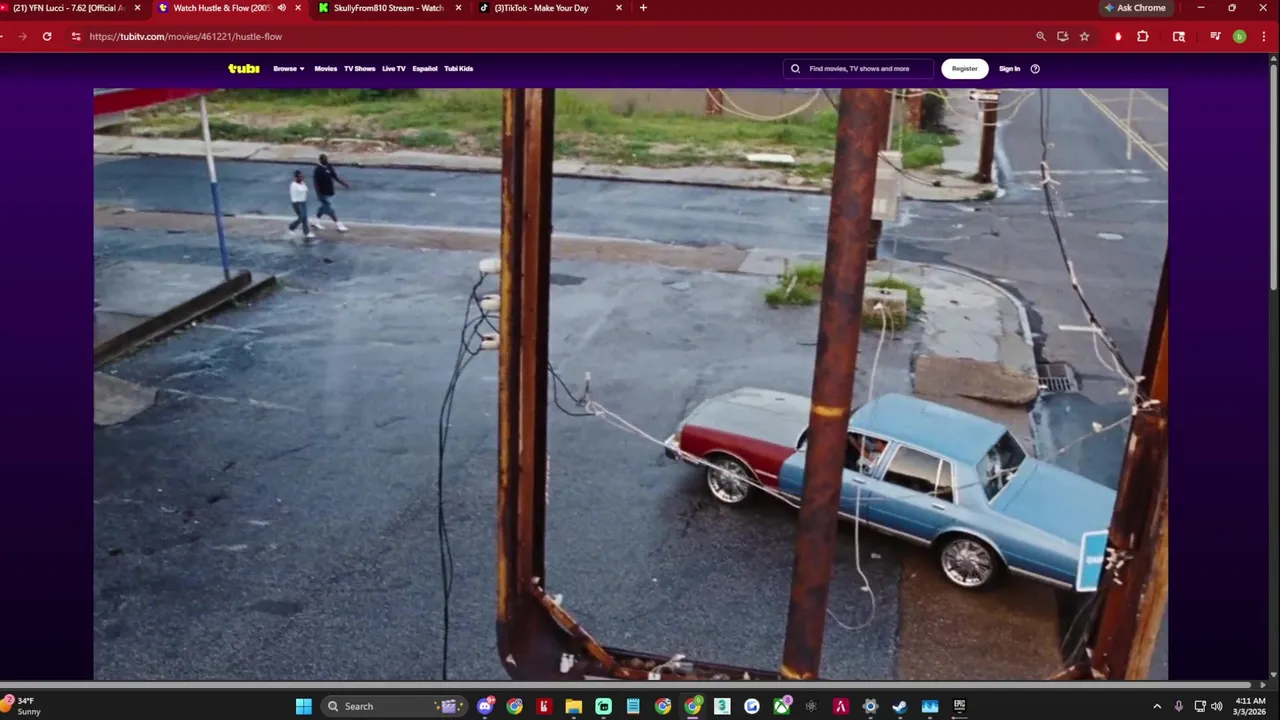Click the Windows taskbar Search box
The height and width of the screenshot is (720, 1280).
[x=393, y=706]
